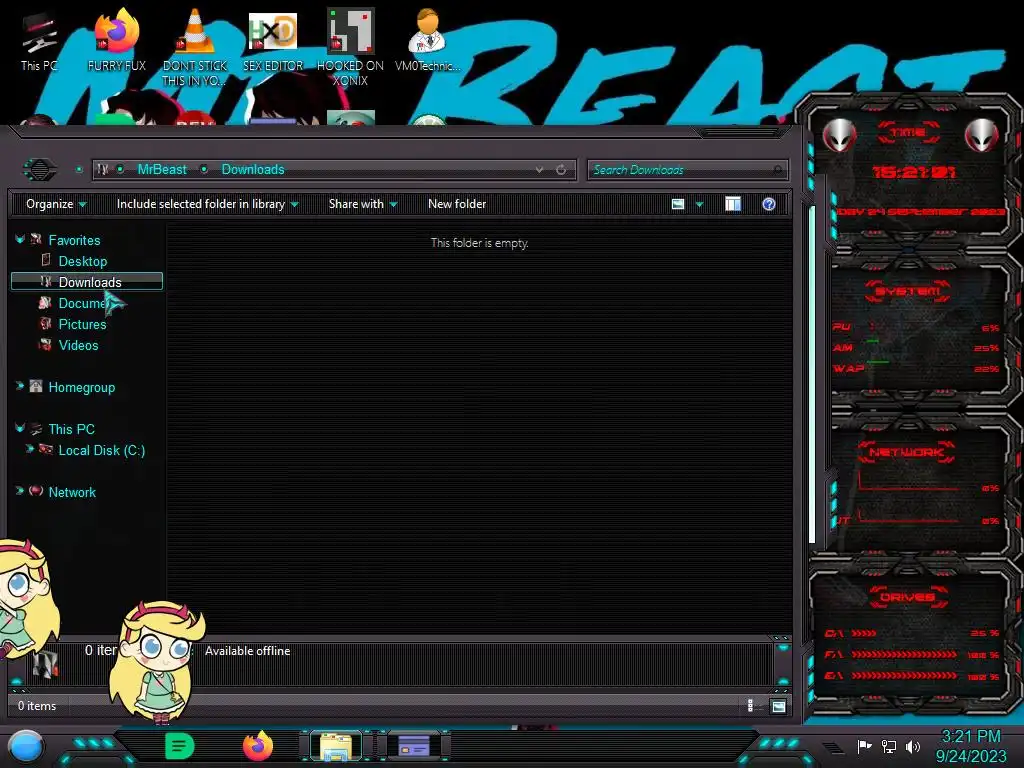Refresh the Downloads folder view
This screenshot has width=1024, height=768.
(561, 170)
